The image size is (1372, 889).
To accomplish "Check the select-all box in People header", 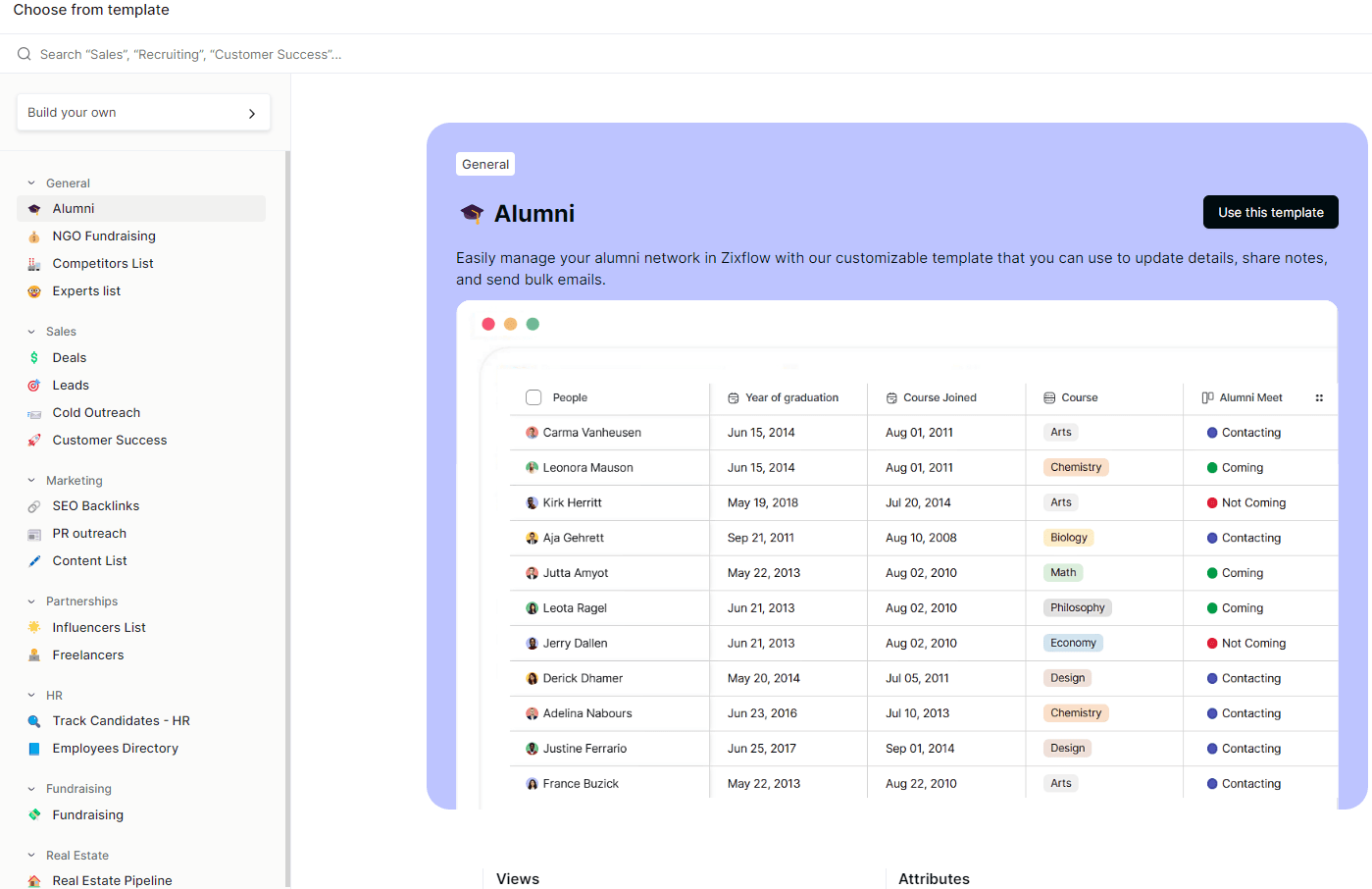I will click(x=534, y=397).
